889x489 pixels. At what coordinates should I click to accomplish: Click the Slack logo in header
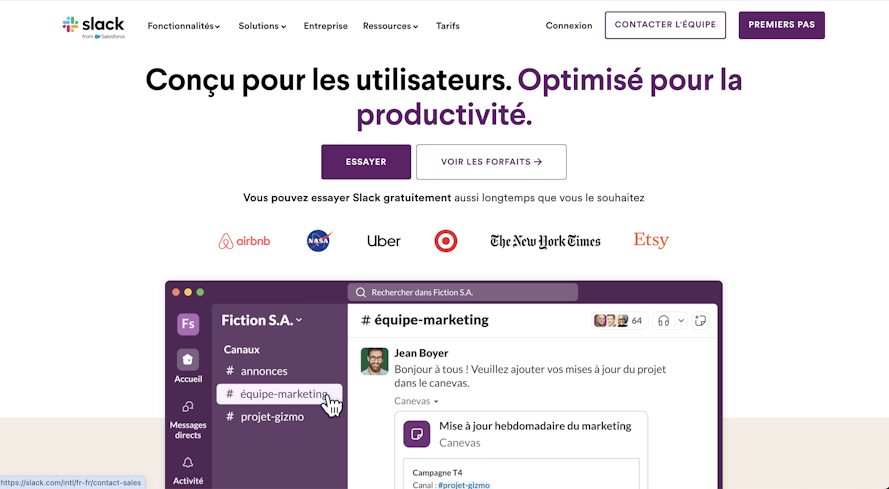[94, 27]
